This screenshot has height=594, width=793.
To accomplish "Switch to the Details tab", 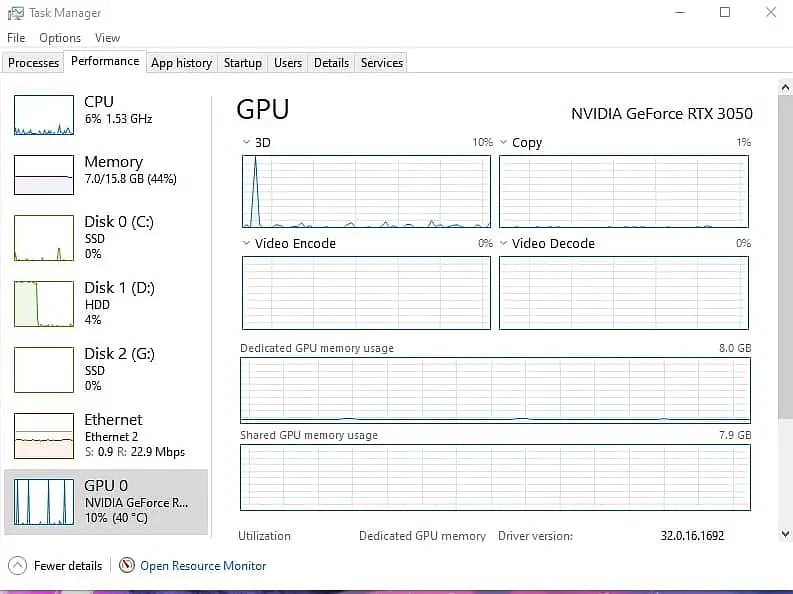I will point(331,63).
